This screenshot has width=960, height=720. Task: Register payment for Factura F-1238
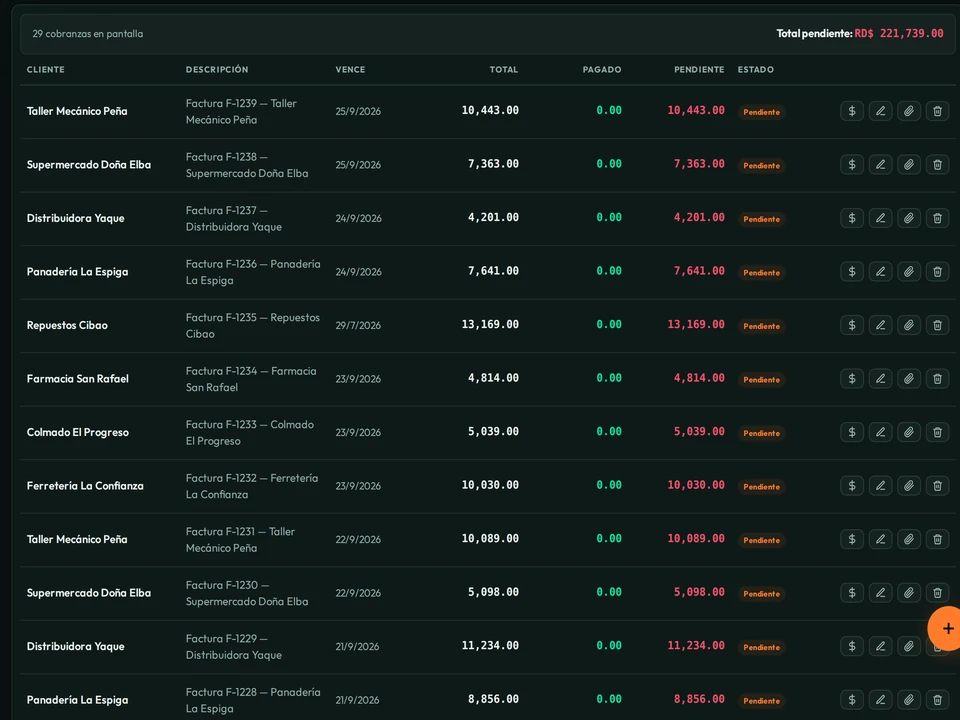click(x=852, y=165)
